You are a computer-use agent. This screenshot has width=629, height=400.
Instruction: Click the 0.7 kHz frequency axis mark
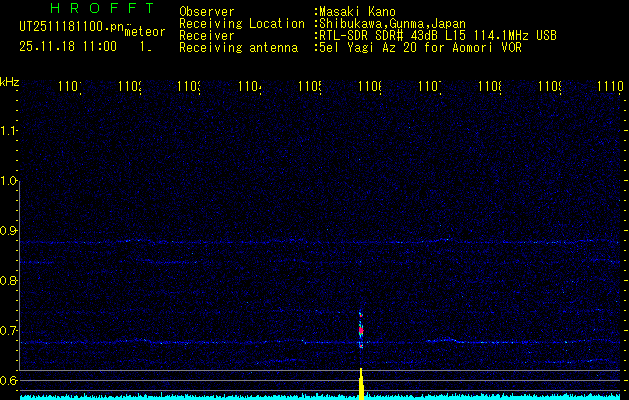9,330
